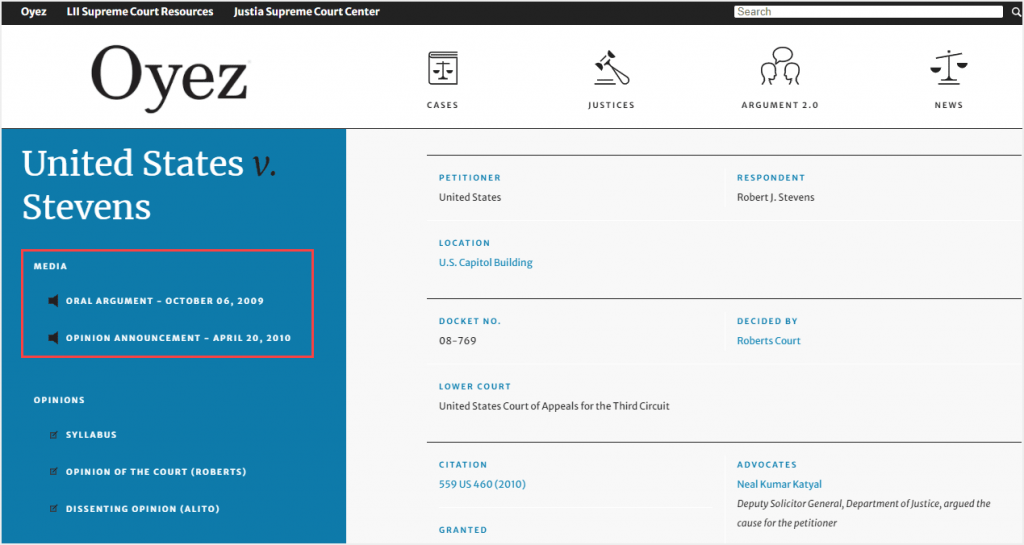Click speaker icon beside Opinion Announcement
This screenshot has width=1024, height=545.
pyautogui.click(x=54, y=338)
